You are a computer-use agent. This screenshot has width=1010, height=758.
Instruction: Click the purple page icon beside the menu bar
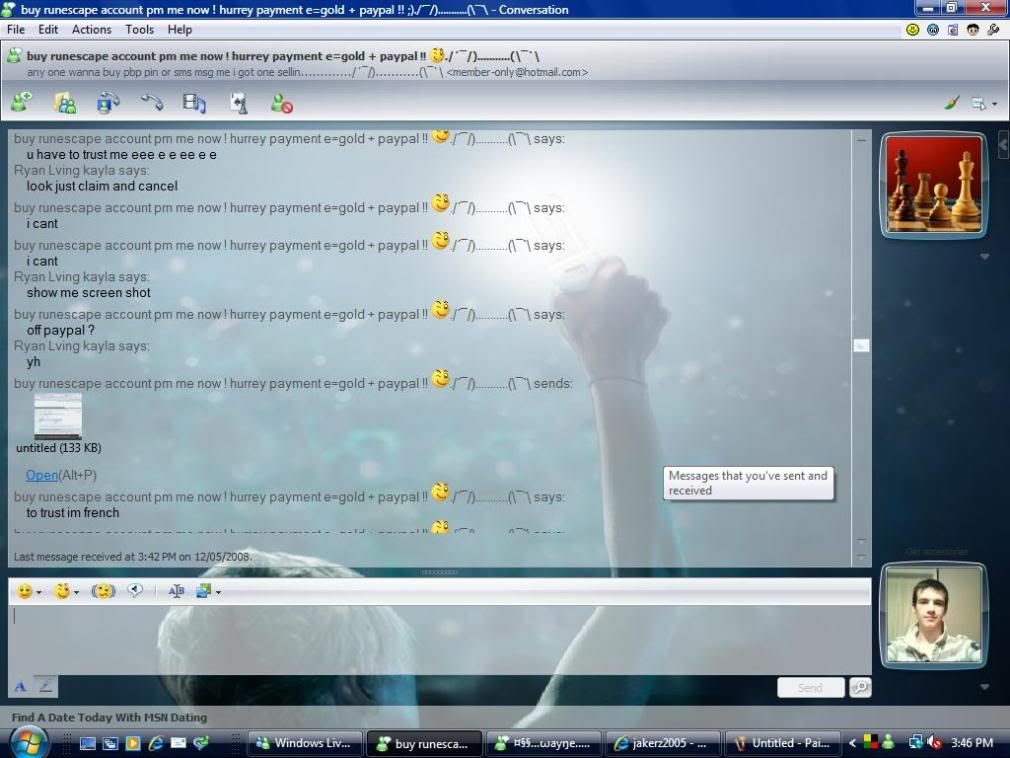click(x=953, y=30)
